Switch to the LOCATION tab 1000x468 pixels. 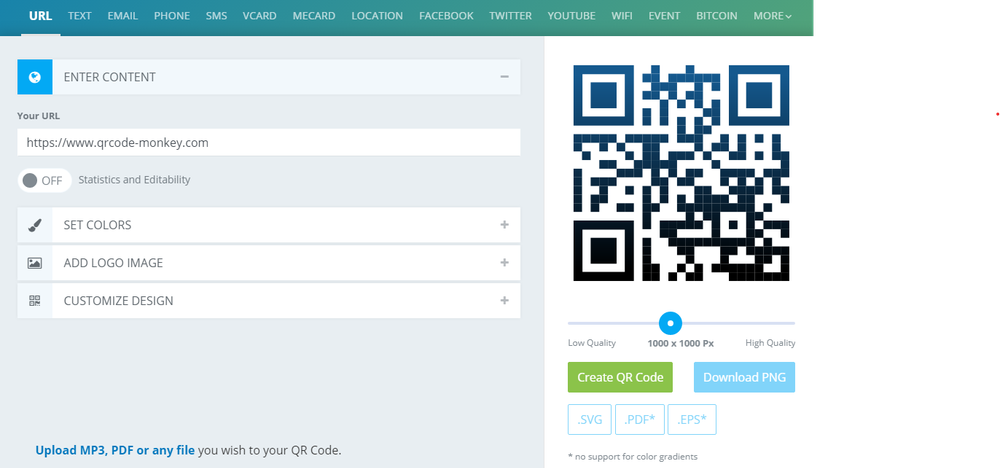point(377,16)
